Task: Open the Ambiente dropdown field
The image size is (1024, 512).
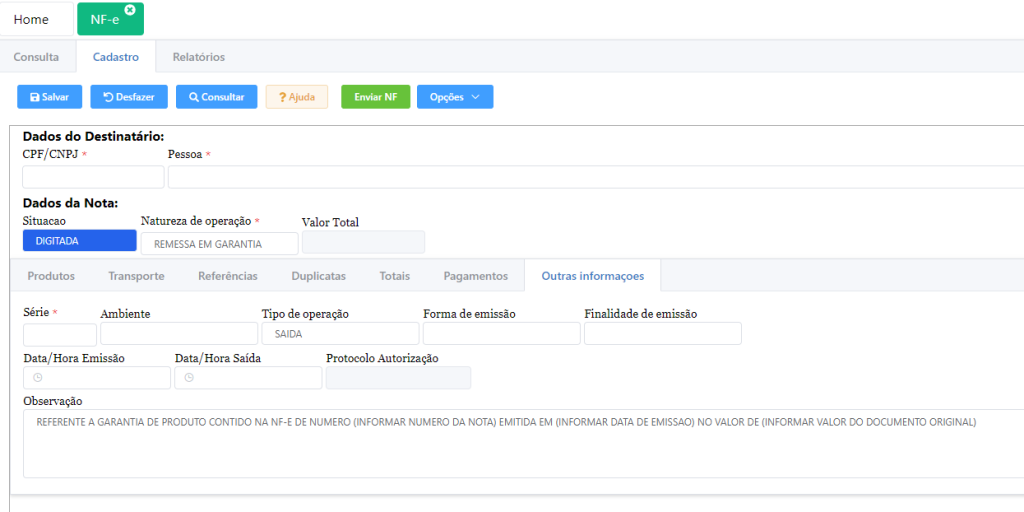Action: pos(179,334)
